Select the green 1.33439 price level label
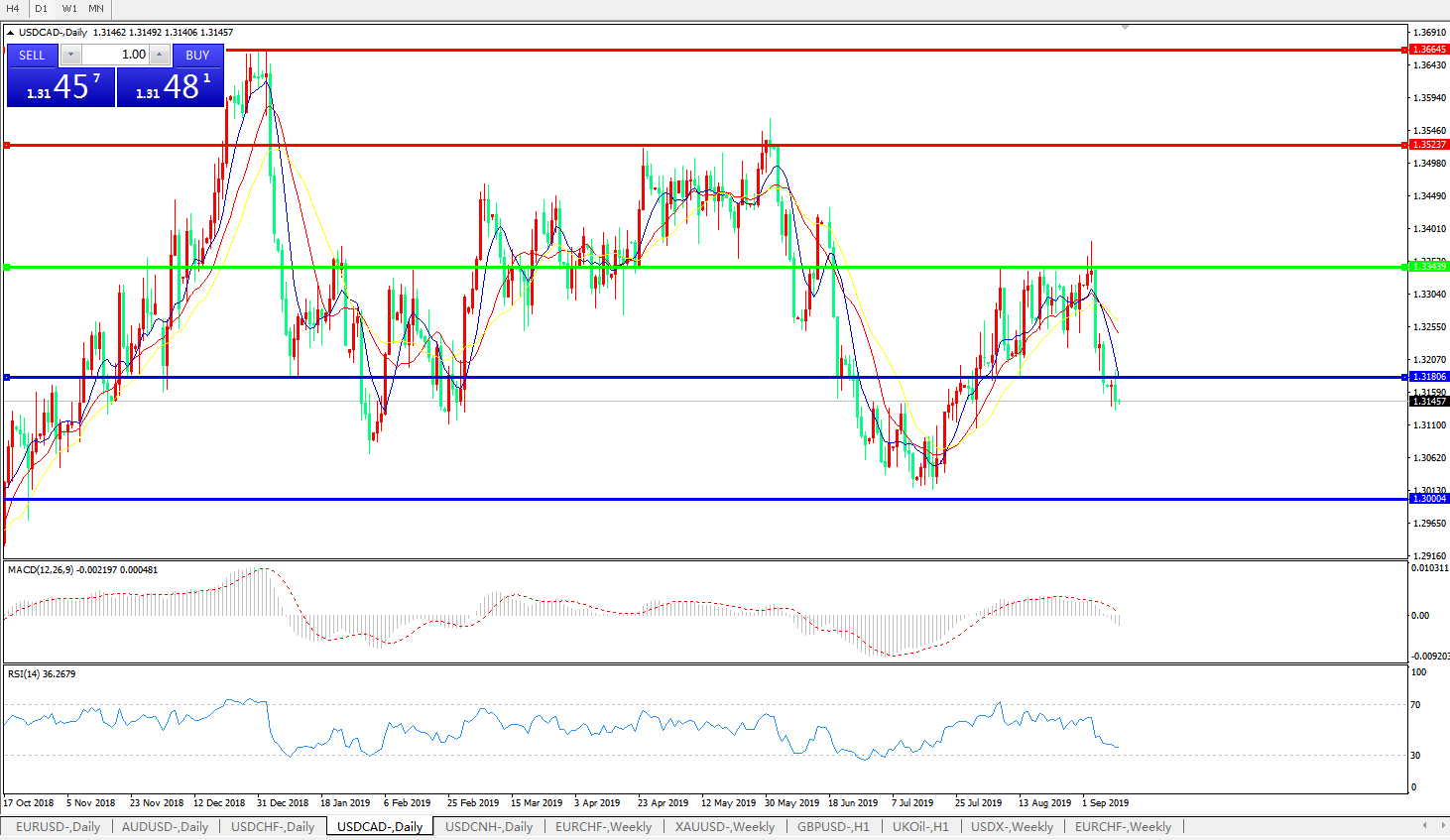This screenshot has width=1450, height=840. pos(1428,267)
